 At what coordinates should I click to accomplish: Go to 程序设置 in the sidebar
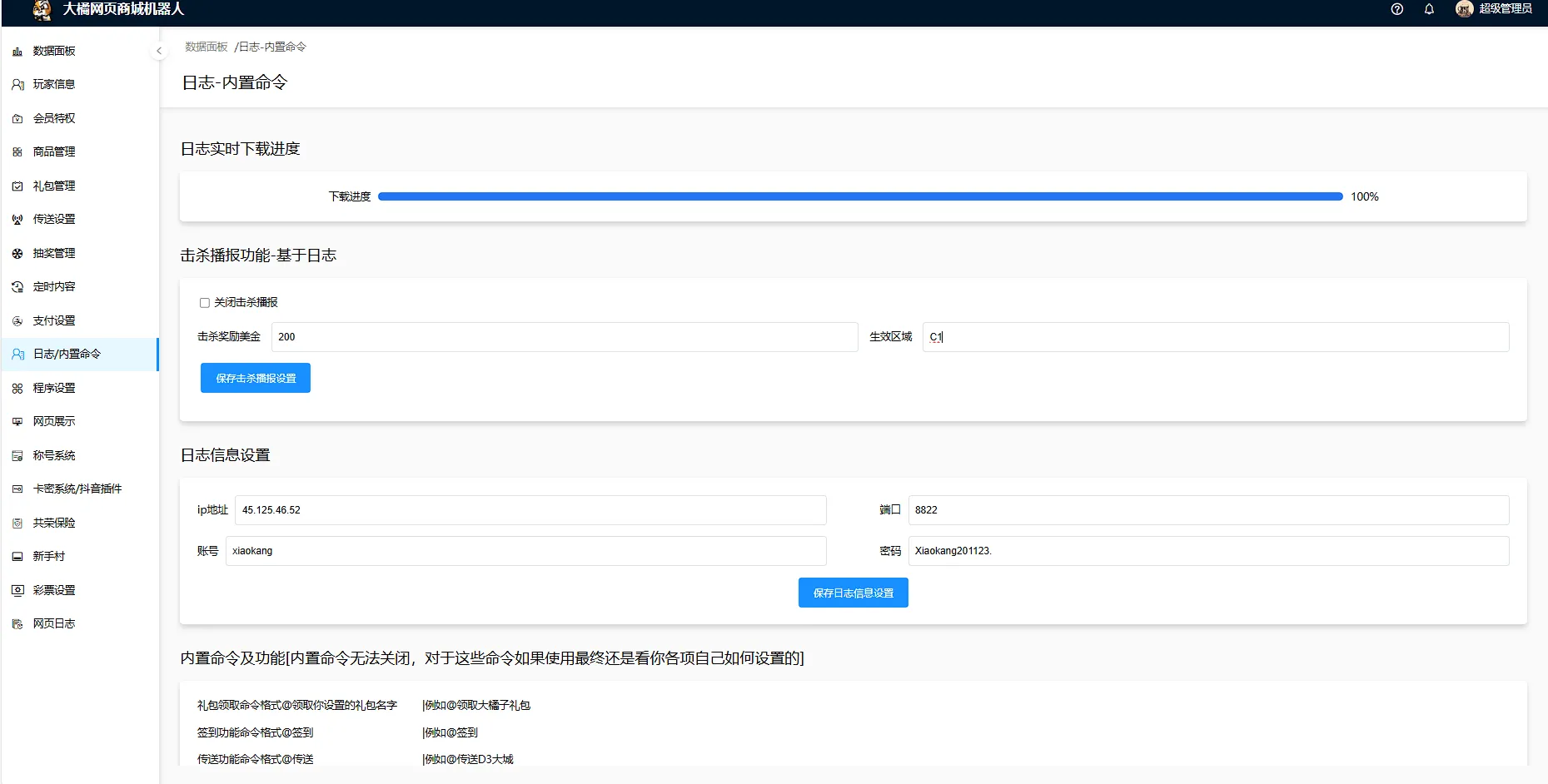pyautogui.click(x=54, y=389)
